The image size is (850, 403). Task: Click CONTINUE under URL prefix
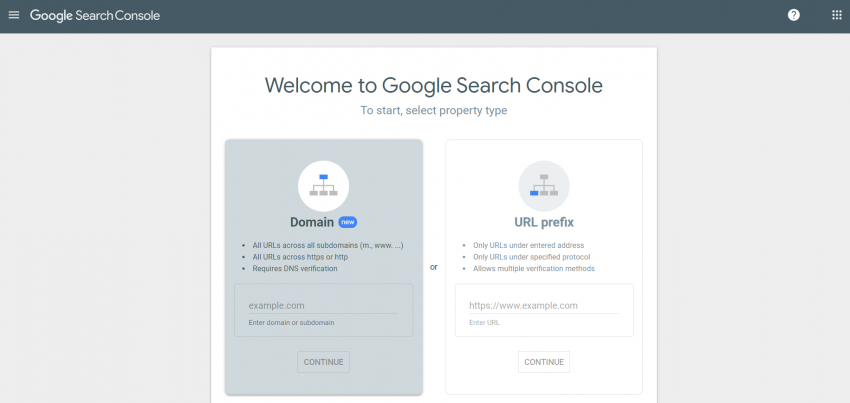544,362
